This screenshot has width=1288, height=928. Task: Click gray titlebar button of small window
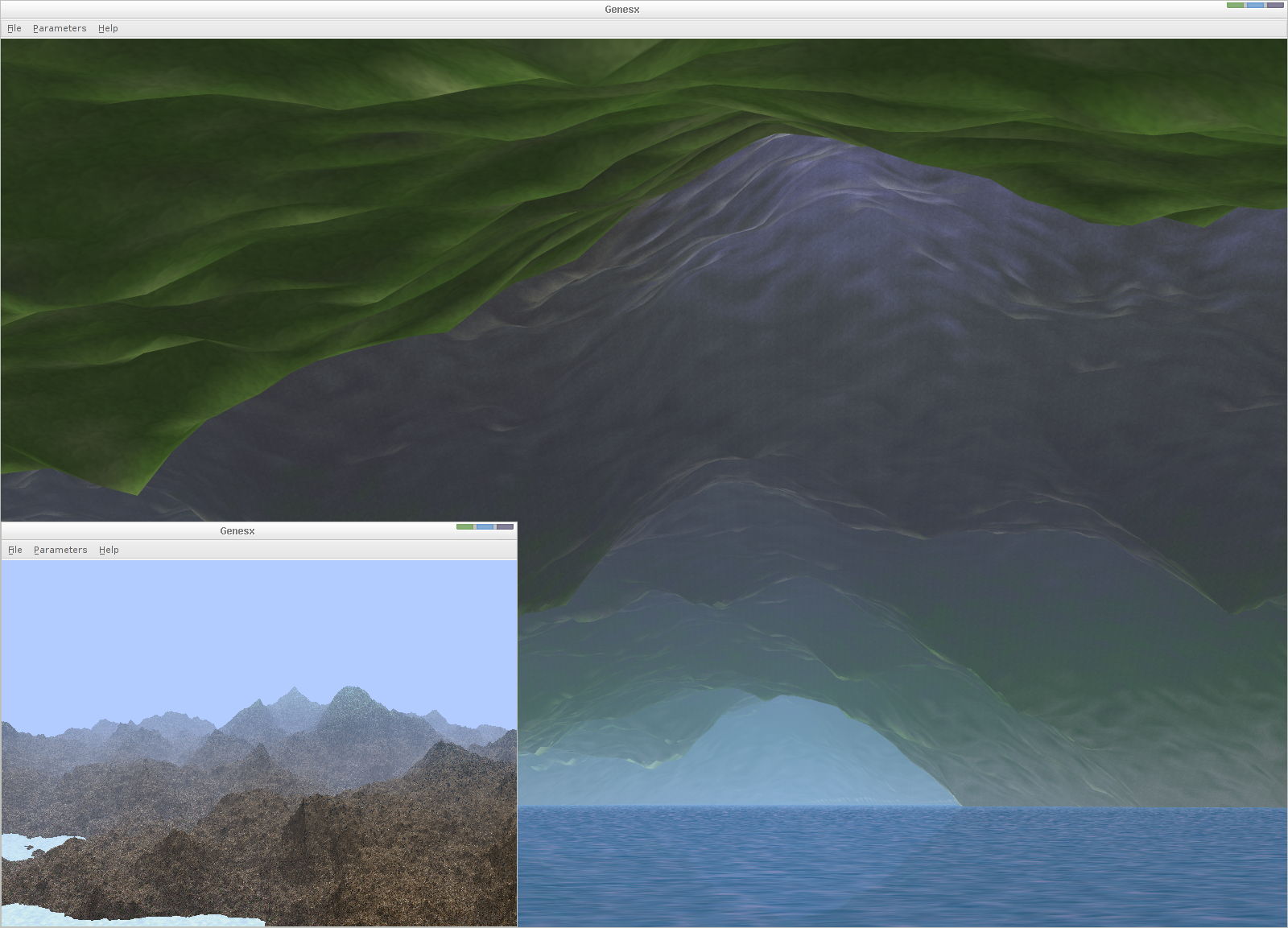[505, 527]
